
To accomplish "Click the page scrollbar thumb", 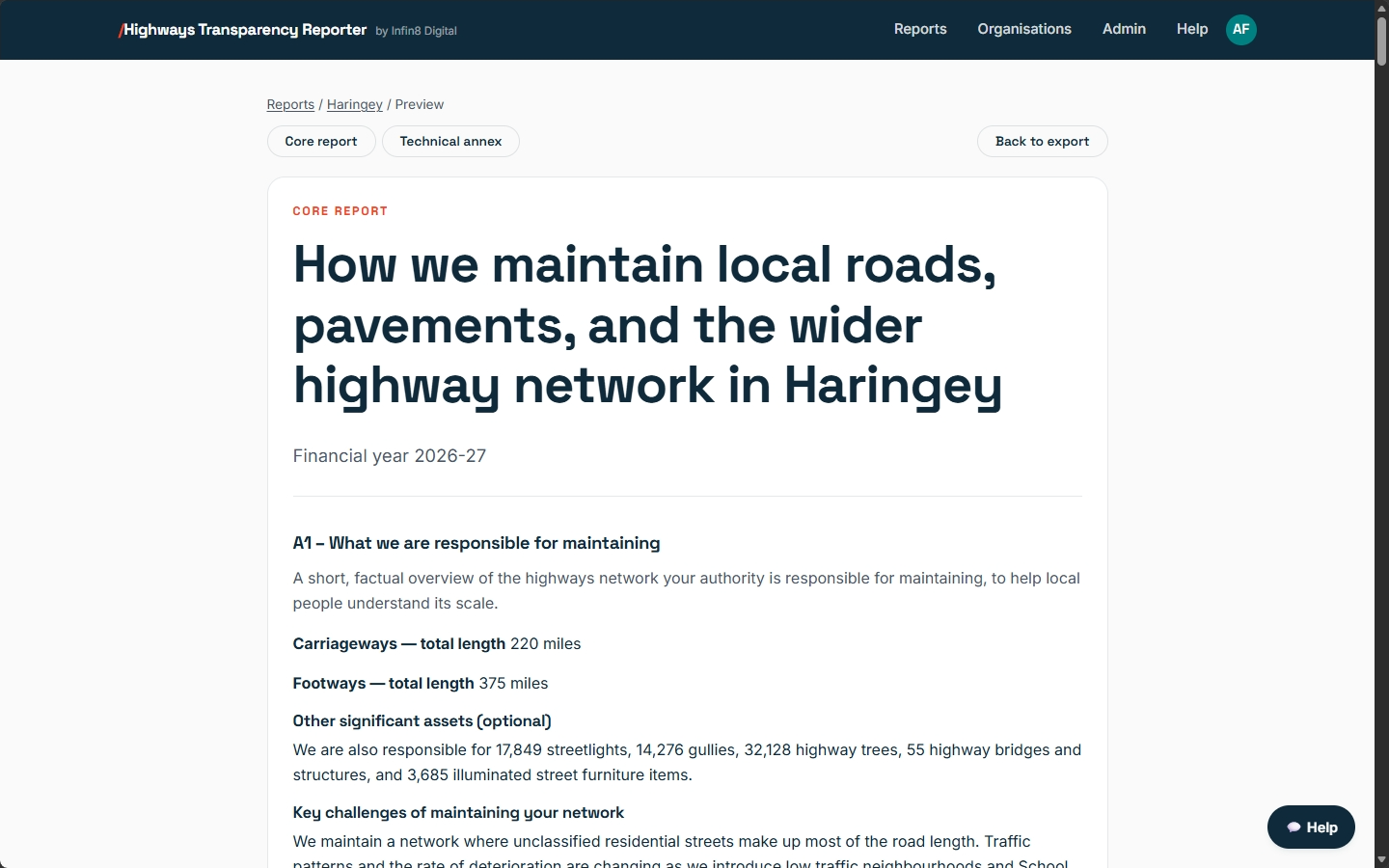I will point(1381,41).
